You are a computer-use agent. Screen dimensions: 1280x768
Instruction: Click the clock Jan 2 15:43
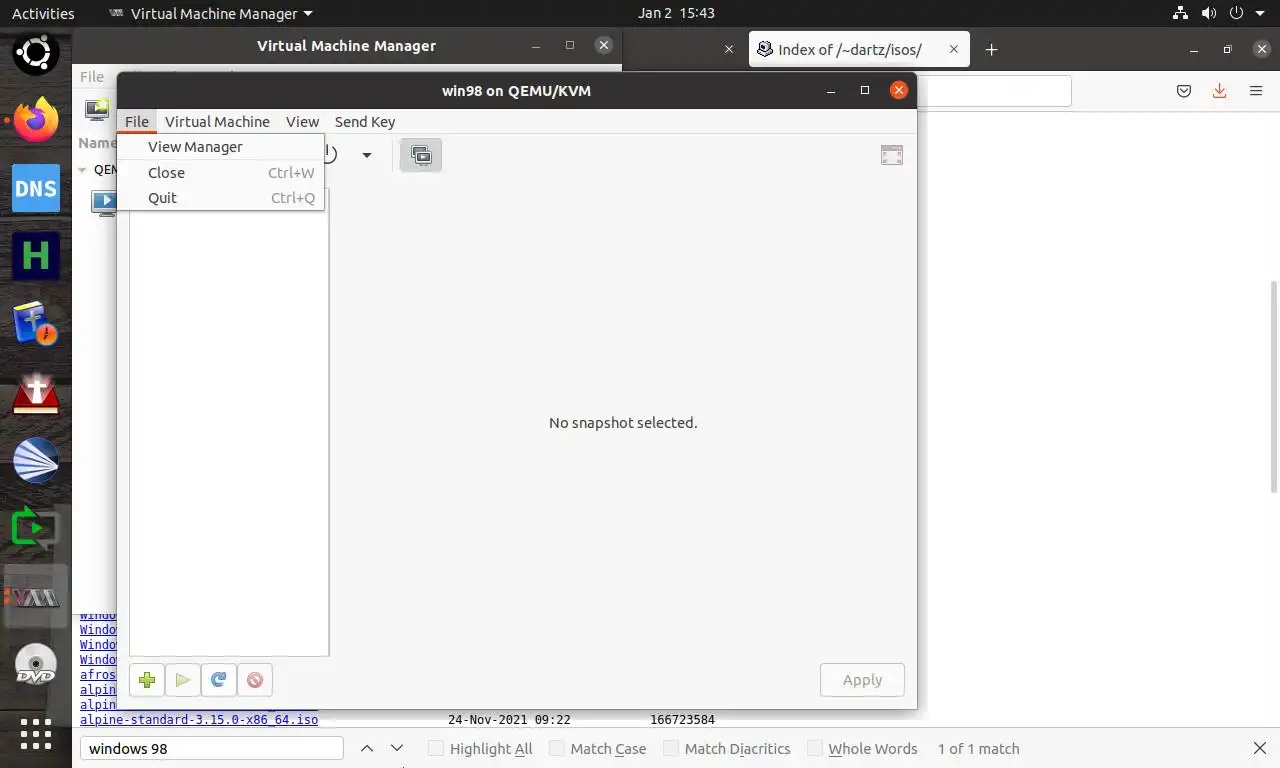coord(676,13)
